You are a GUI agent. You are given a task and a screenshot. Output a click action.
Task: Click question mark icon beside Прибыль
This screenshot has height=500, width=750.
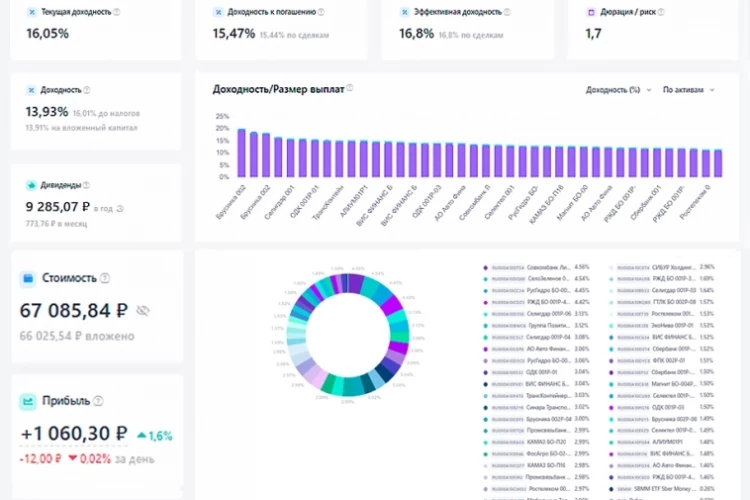pyautogui.click(x=99, y=401)
